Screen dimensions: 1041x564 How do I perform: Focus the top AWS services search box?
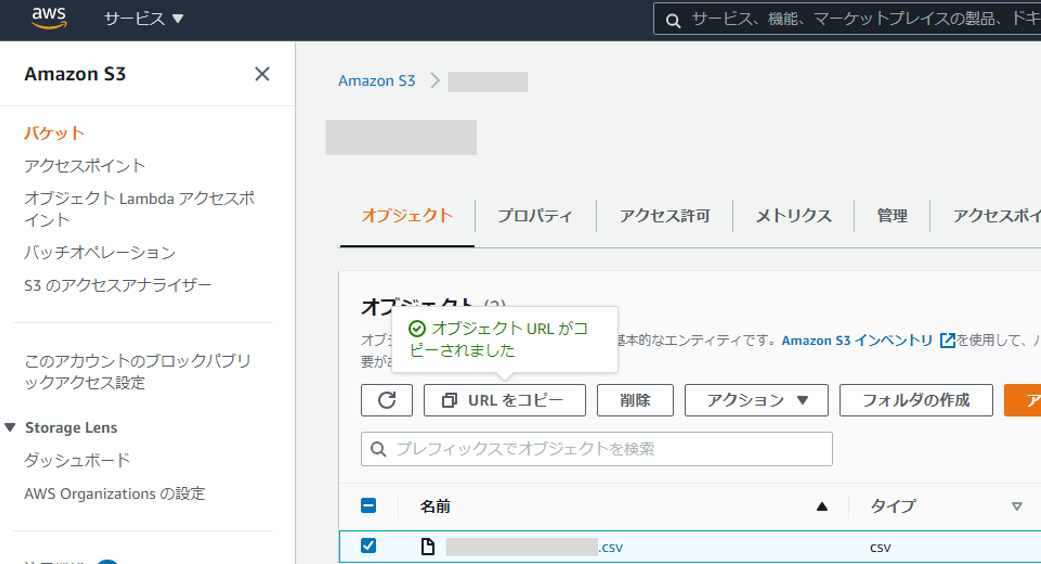pyautogui.click(x=847, y=19)
